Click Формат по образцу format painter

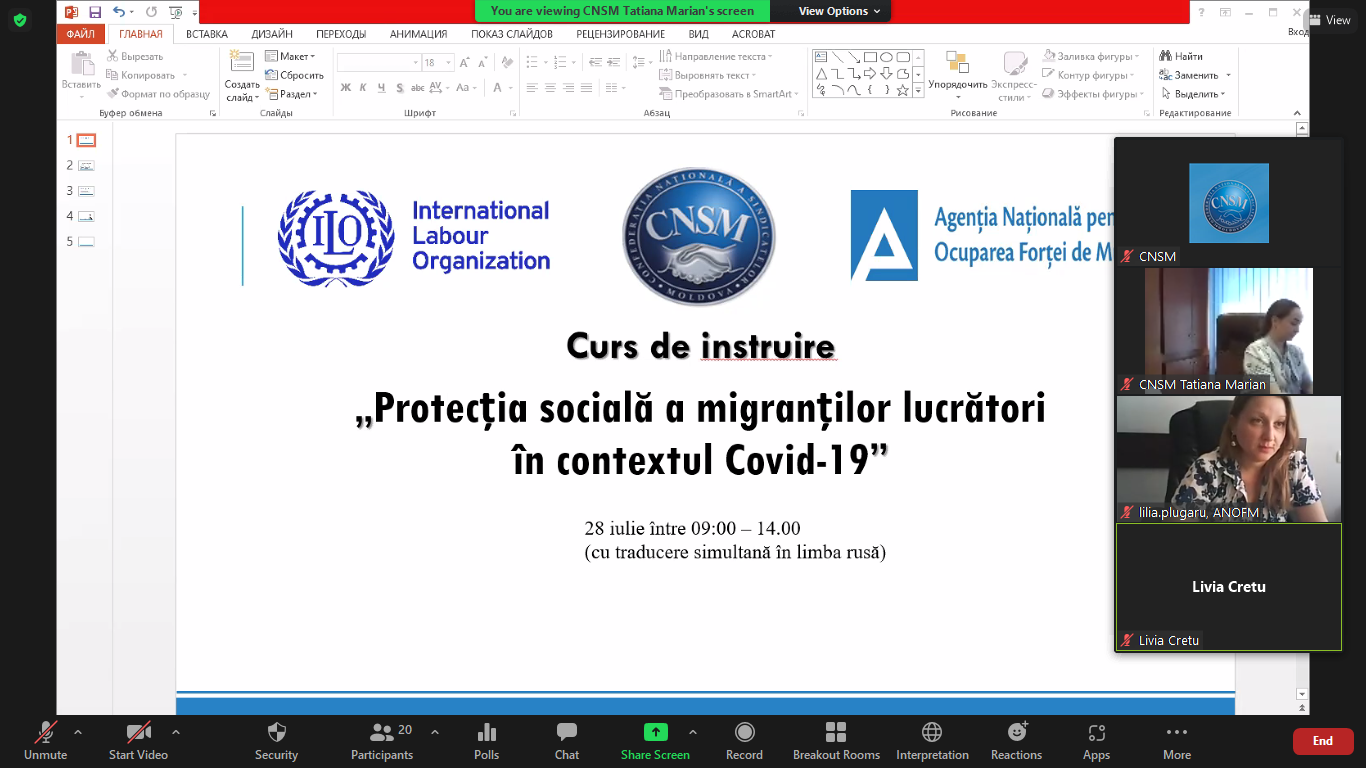pos(158,94)
